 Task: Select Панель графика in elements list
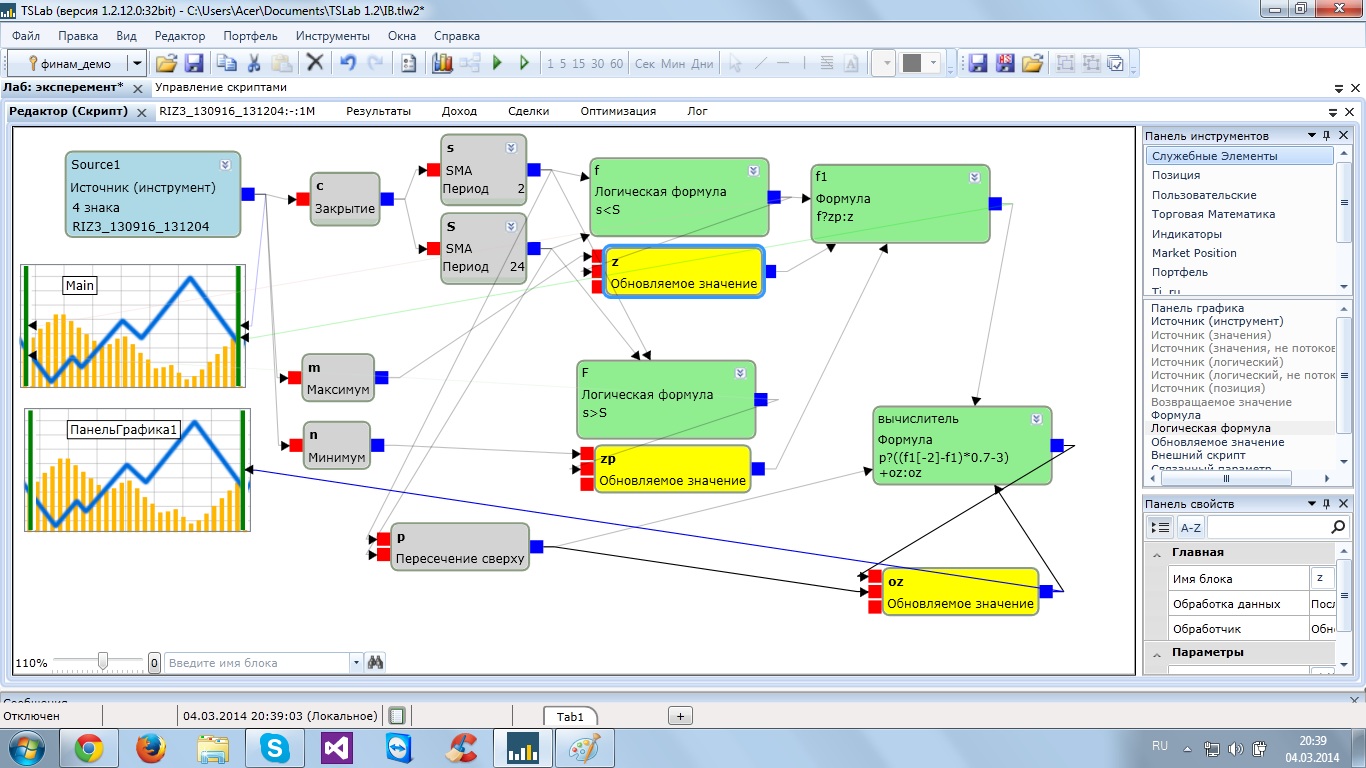click(x=1197, y=308)
